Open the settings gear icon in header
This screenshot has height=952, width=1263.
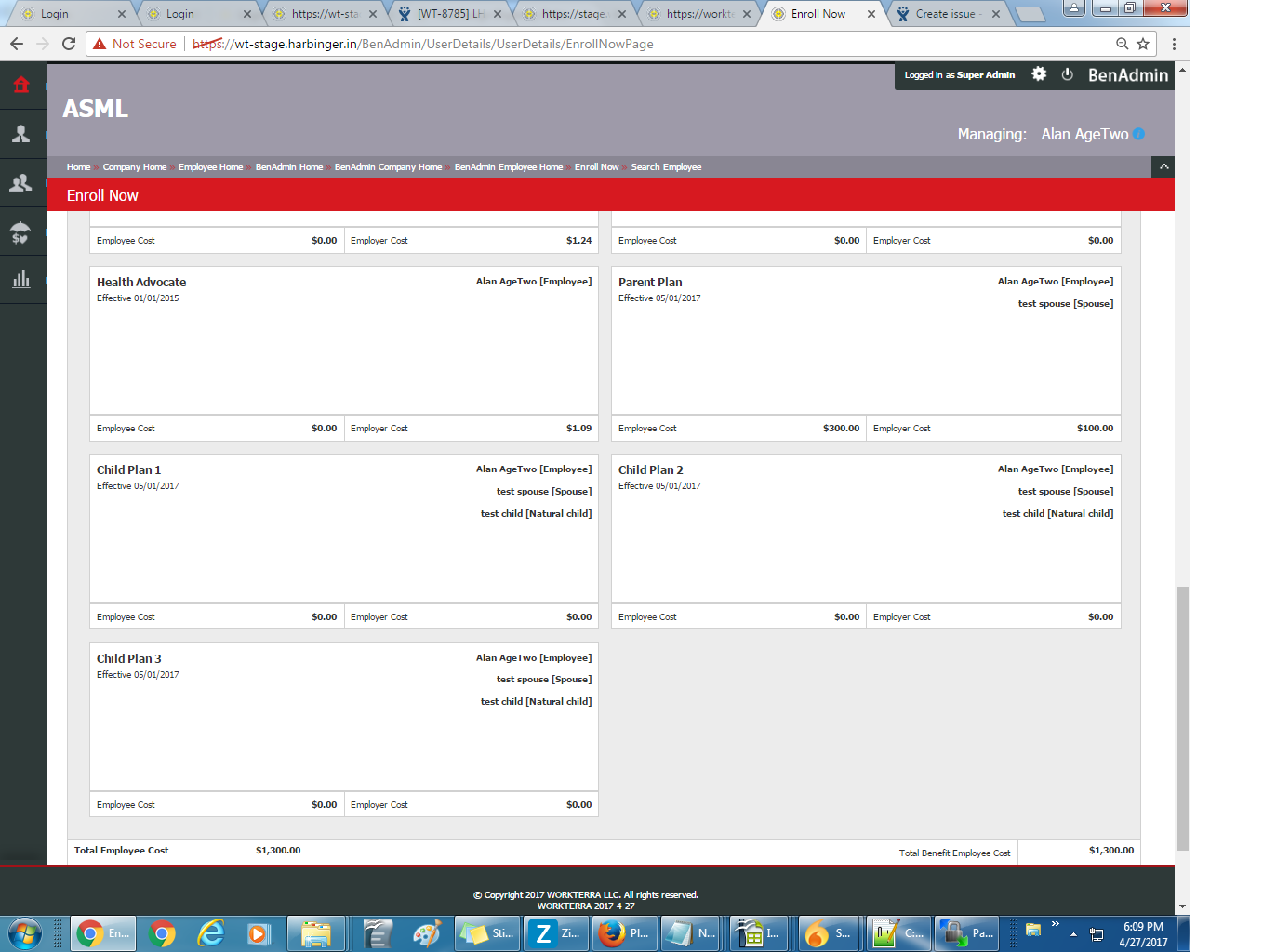point(1039,74)
